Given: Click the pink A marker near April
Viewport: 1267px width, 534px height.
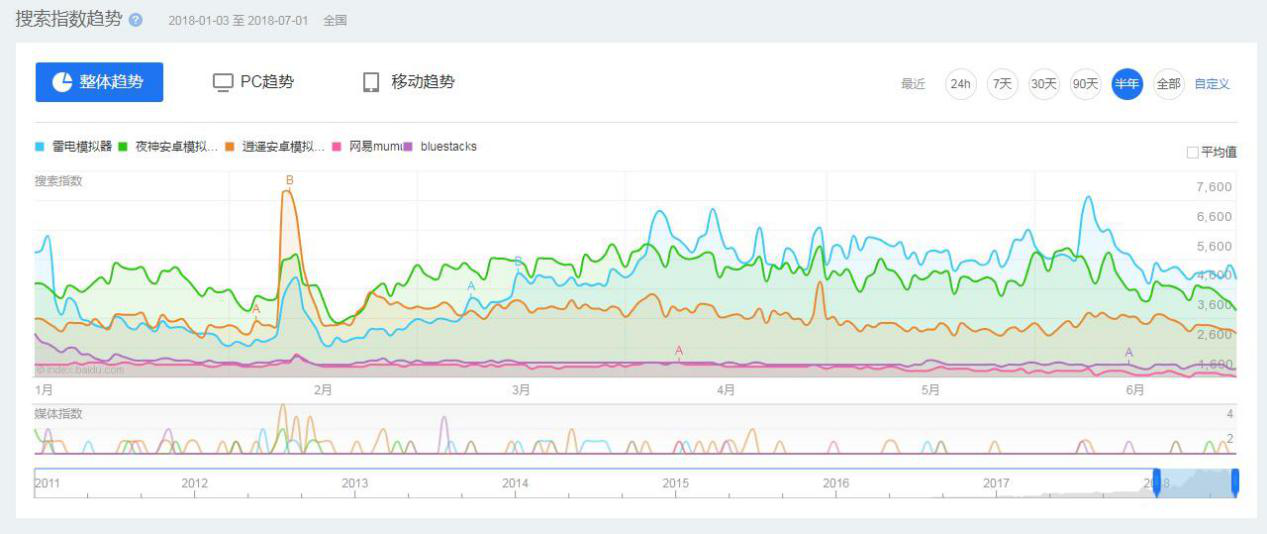Looking at the screenshot, I should pos(679,351).
